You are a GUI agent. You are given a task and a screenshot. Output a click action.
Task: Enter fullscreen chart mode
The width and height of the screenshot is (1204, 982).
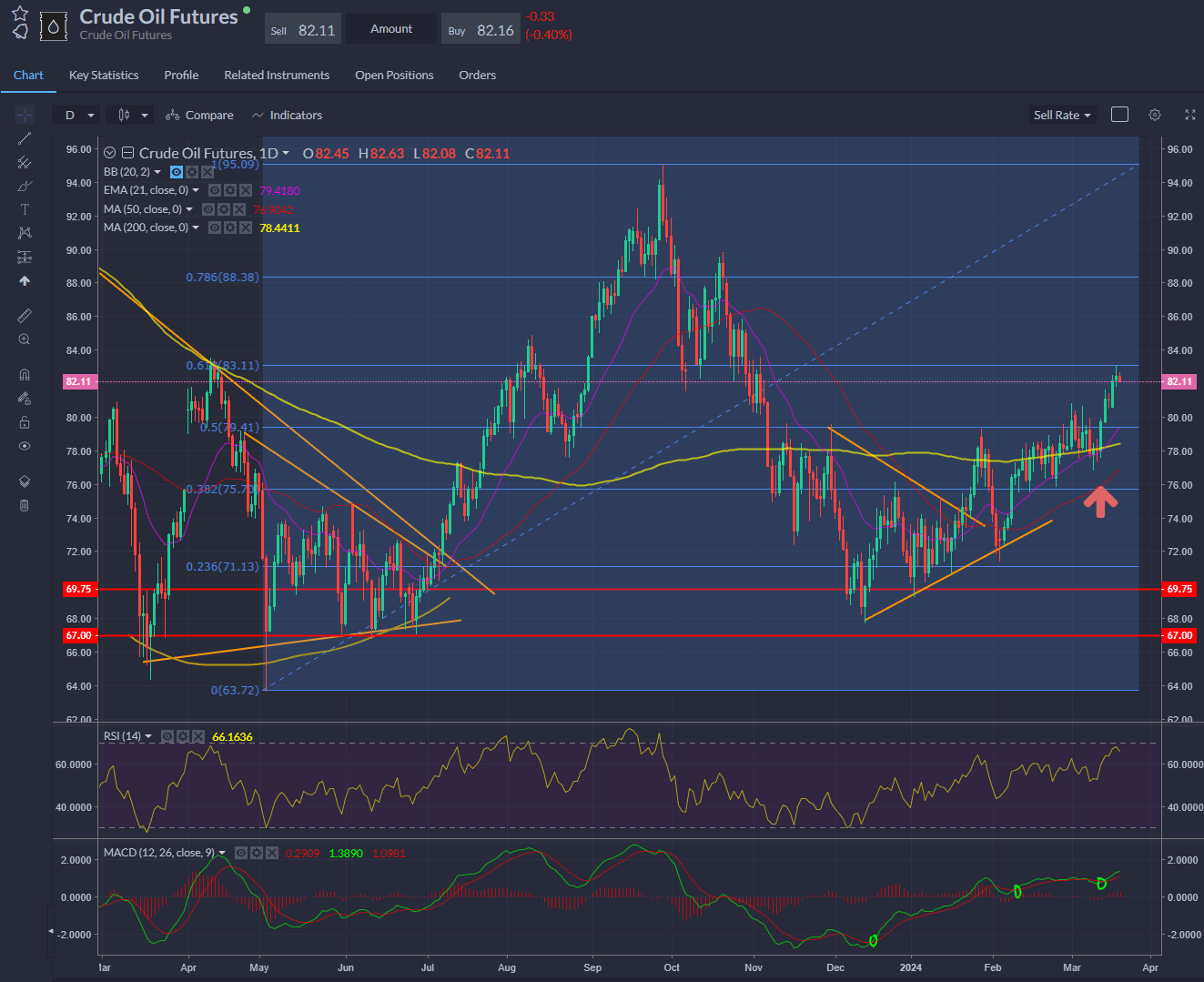pyautogui.click(x=1189, y=115)
